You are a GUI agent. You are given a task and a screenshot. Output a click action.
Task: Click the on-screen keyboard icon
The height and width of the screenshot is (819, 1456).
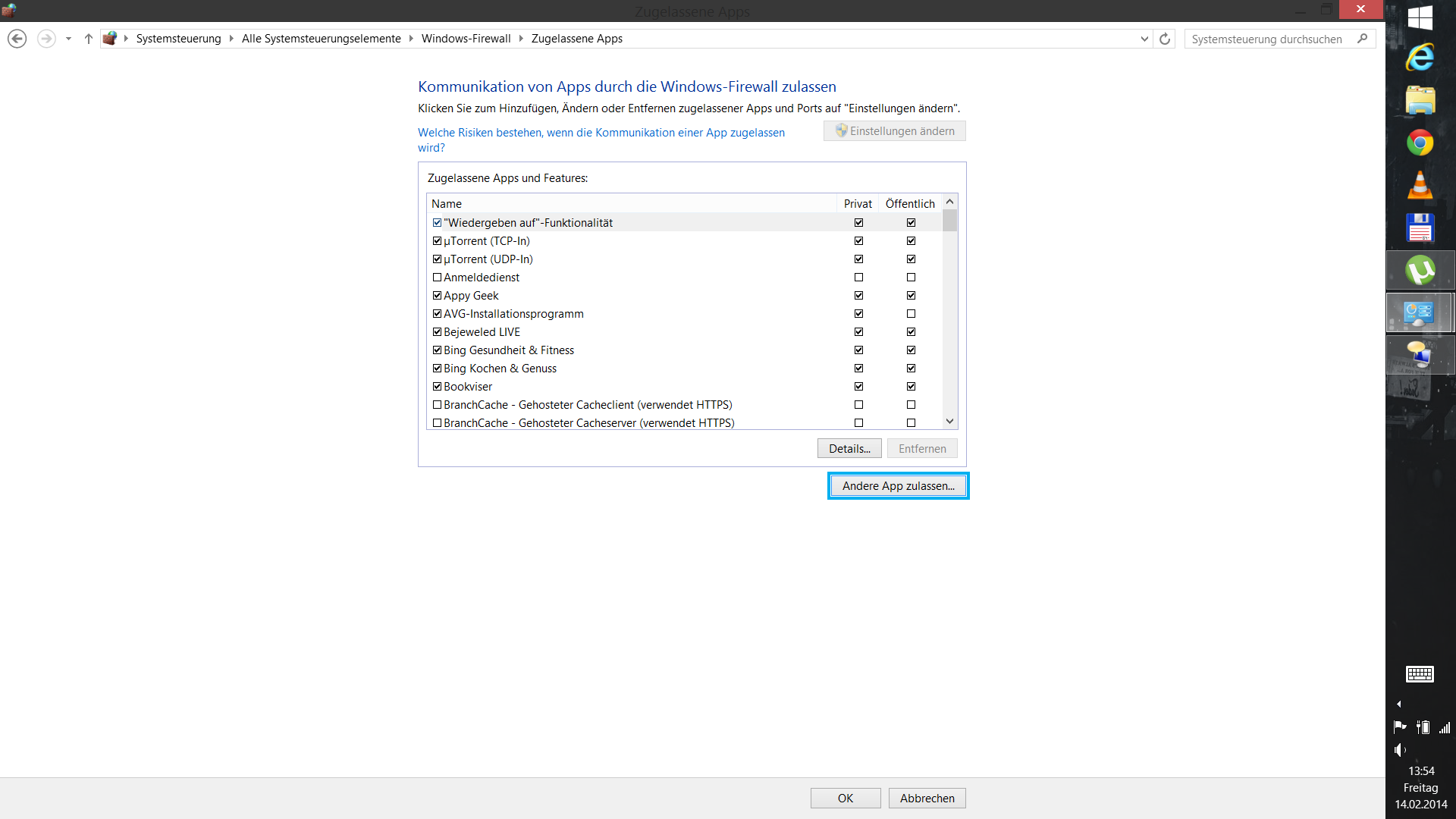pyautogui.click(x=1420, y=673)
